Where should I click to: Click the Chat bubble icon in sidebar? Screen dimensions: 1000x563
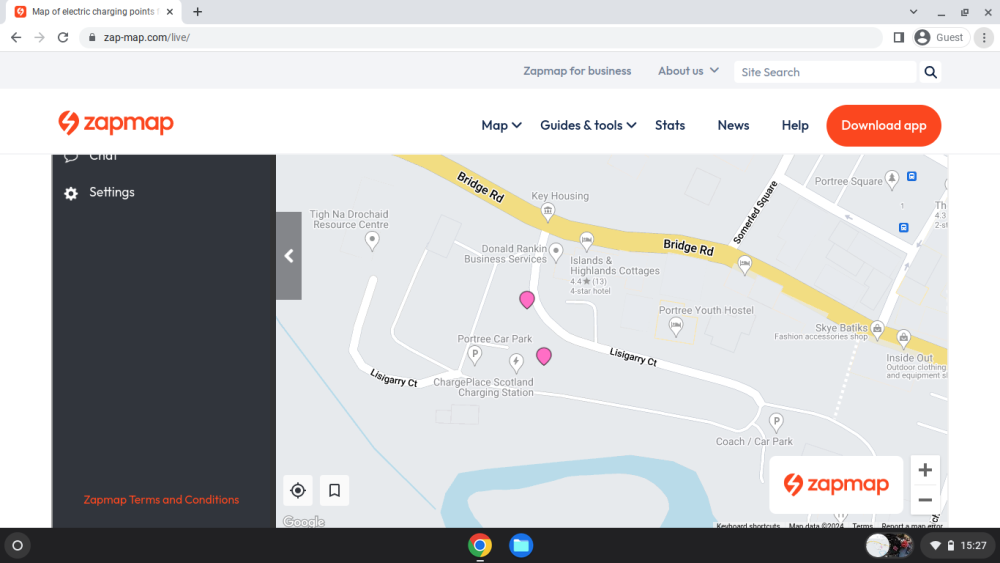71,156
